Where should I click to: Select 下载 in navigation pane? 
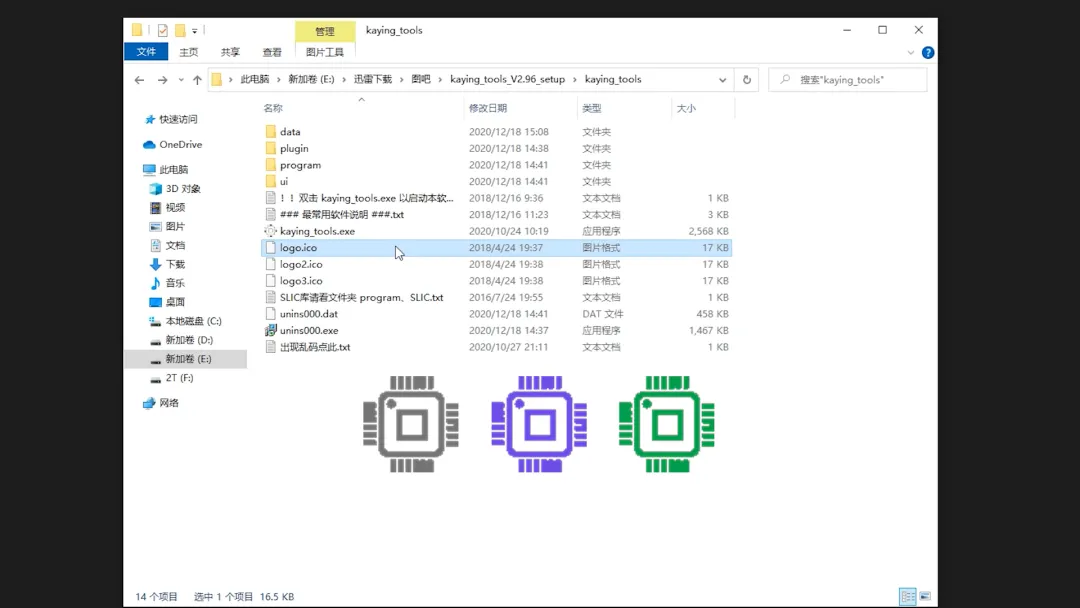point(175,264)
